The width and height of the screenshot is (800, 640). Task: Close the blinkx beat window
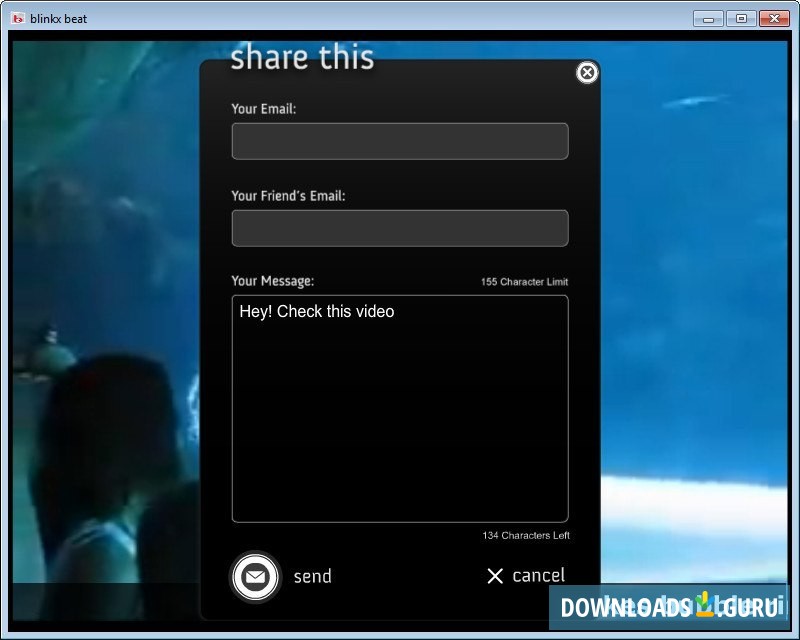coord(774,19)
